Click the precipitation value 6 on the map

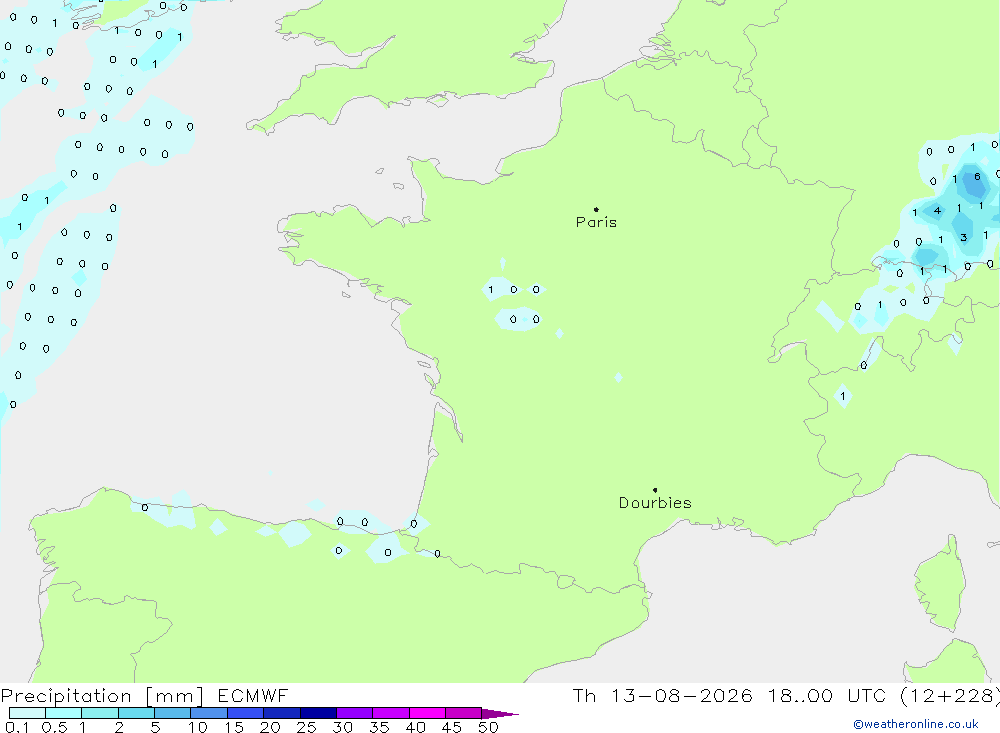[x=977, y=177]
